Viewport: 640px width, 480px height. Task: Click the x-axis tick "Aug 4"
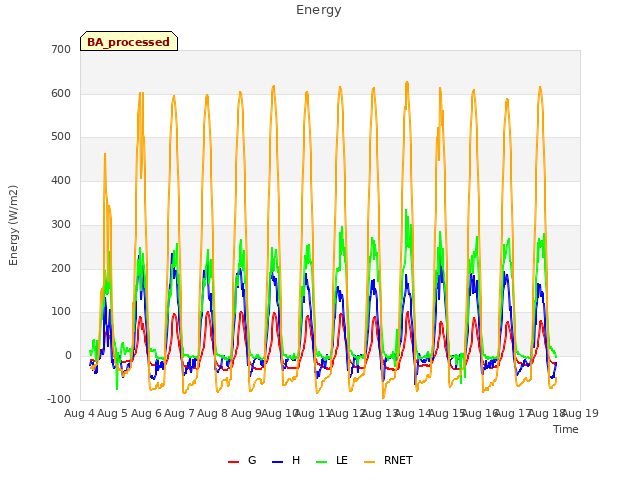pyautogui.click(x=79, y=413)
